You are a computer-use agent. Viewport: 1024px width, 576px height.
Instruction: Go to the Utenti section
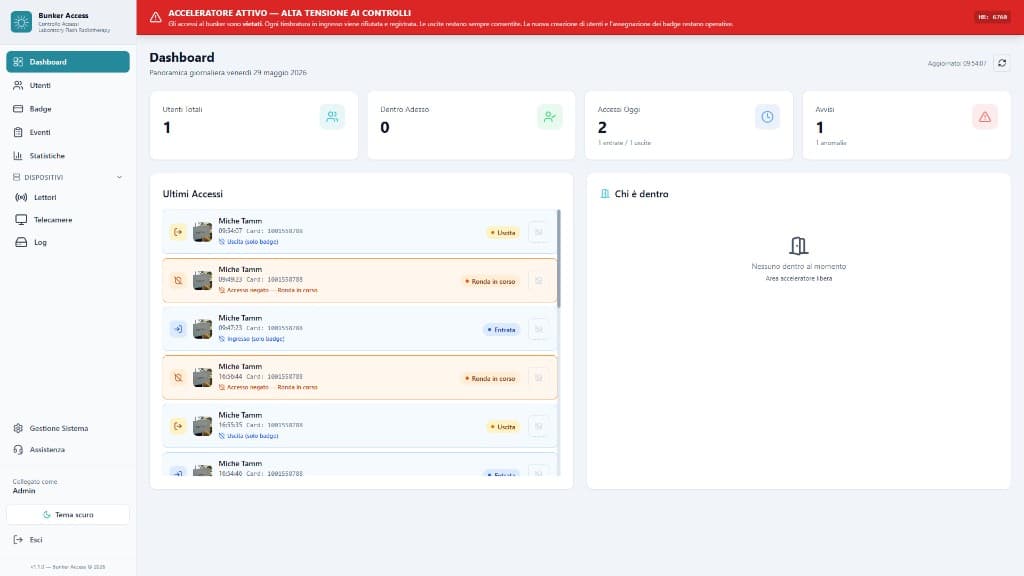pos(68,86)
